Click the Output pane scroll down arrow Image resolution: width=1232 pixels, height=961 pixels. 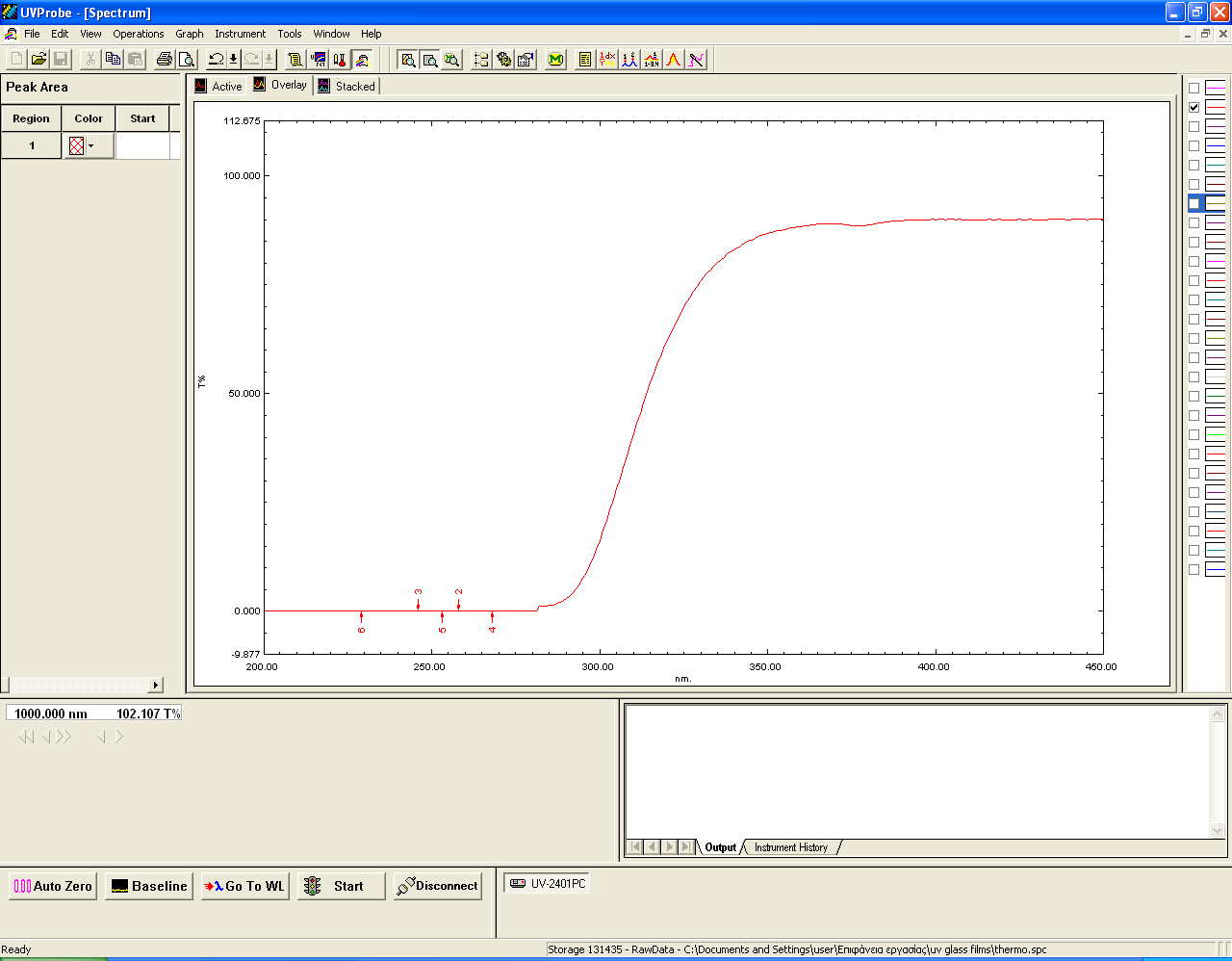tap(1217, 830)
